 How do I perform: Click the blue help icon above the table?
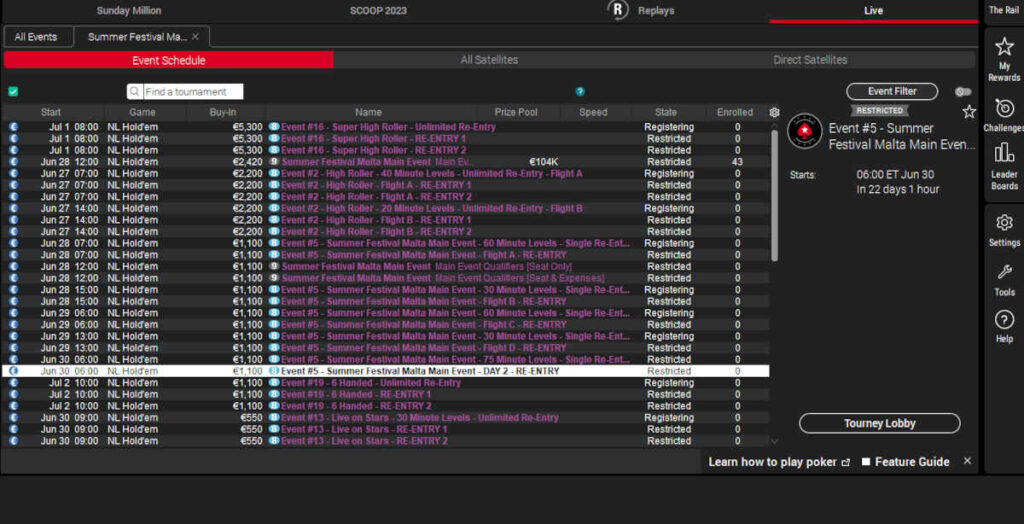(x=580, y=92)
